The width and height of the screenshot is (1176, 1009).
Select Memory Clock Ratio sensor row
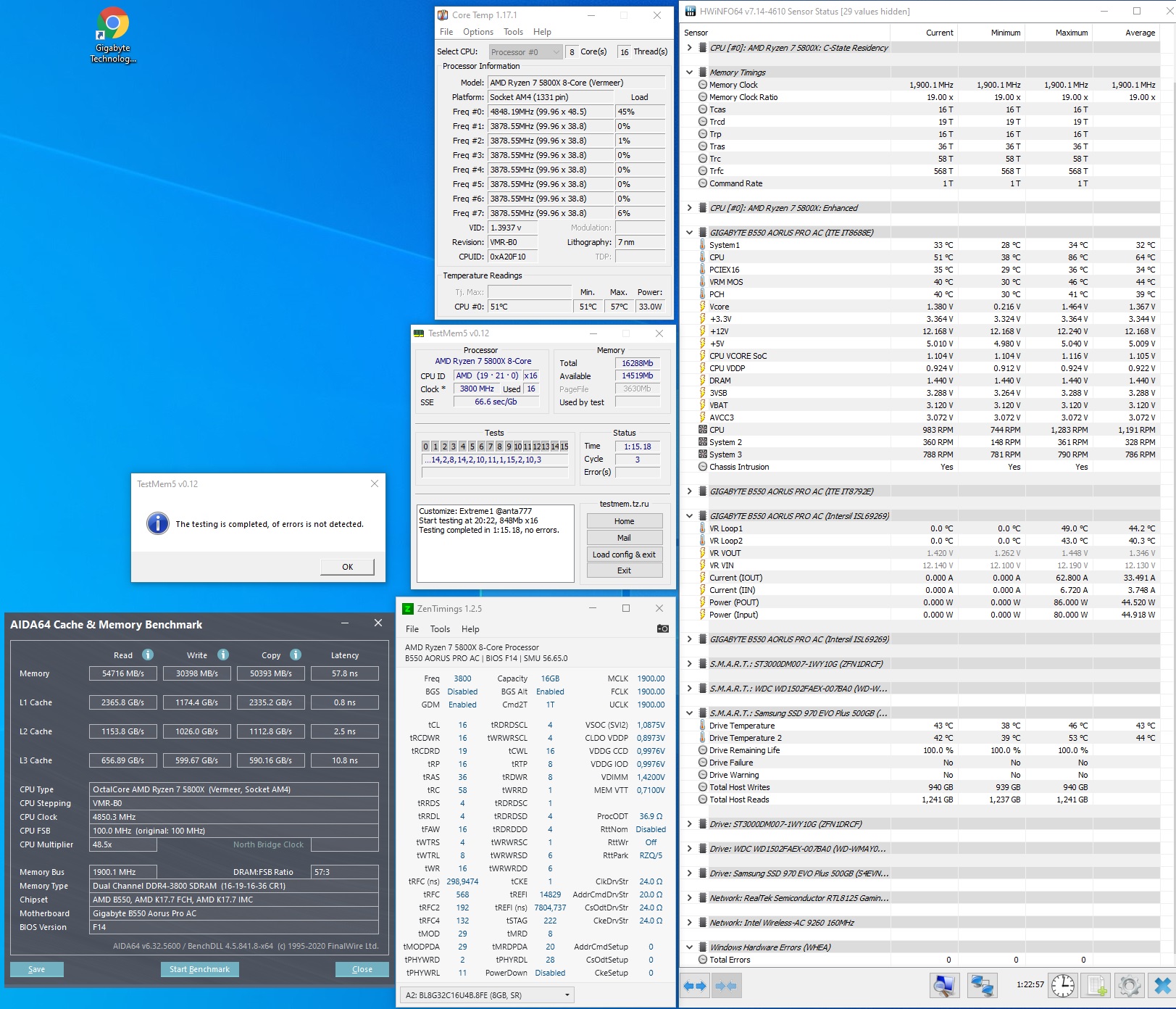click(920, 97)
